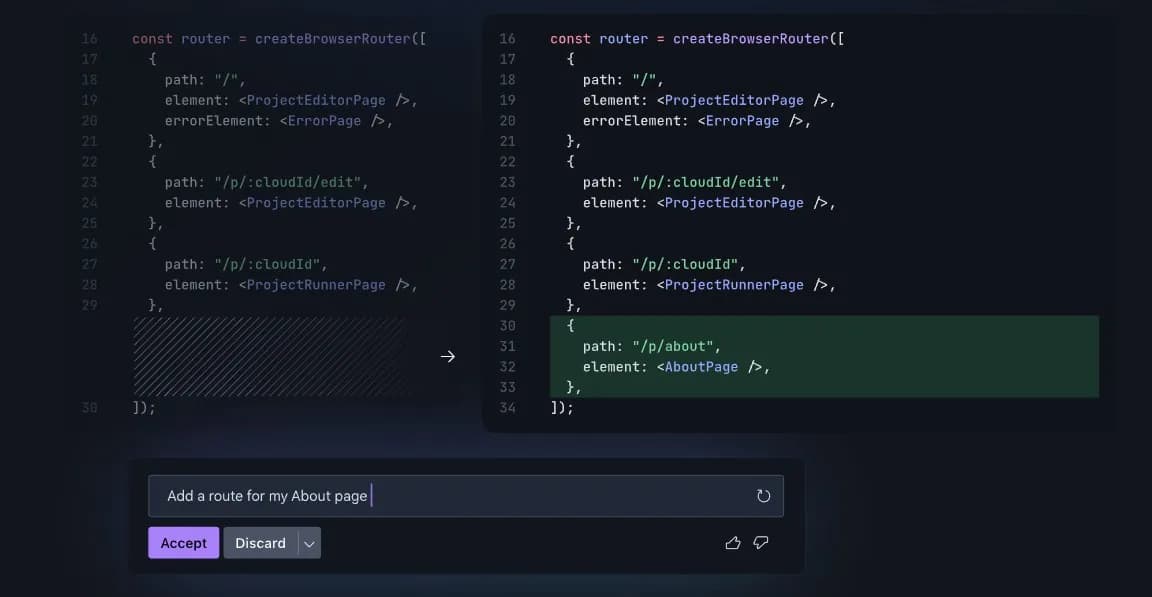Screen dimensions: 1152x597
Task: Click the "Add a route for my About page" input
Action: (450, 496)
